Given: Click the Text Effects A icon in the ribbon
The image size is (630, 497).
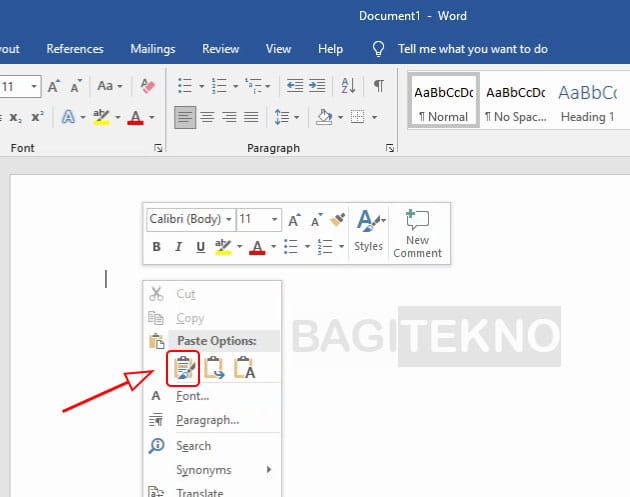Looking at the screenshot, I should click(68, 117).
